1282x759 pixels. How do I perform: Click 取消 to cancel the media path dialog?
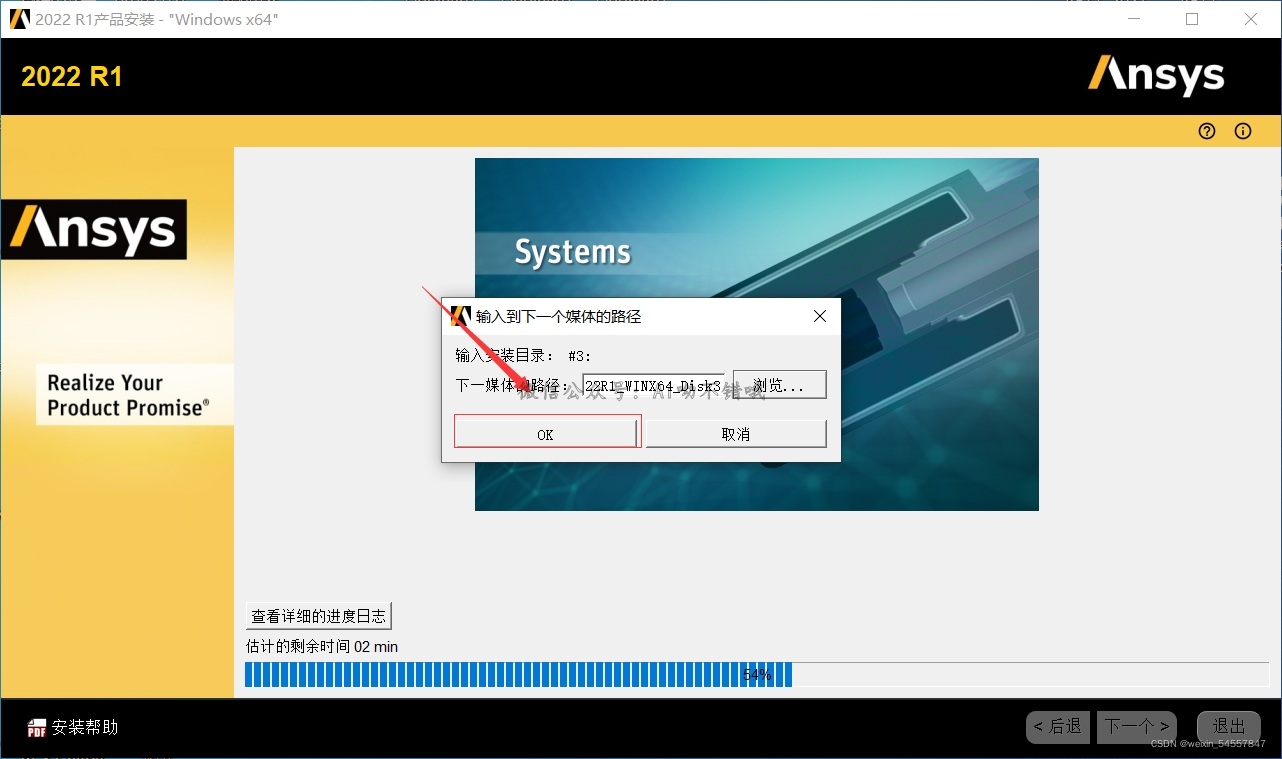[x=736, y=434]
